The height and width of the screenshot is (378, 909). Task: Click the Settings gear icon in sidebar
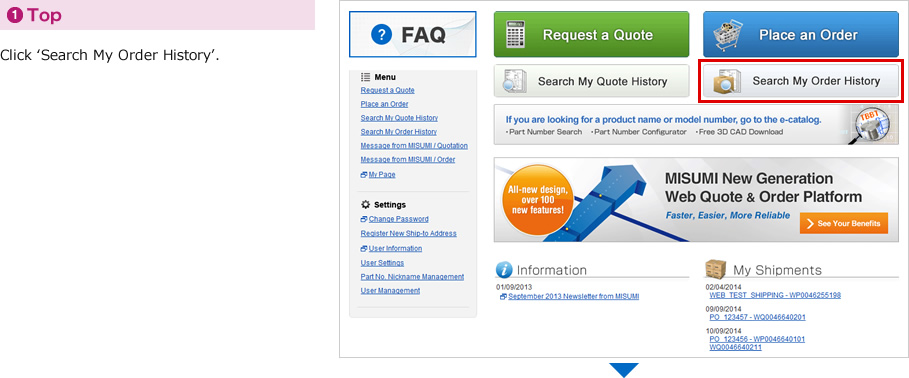365,205
